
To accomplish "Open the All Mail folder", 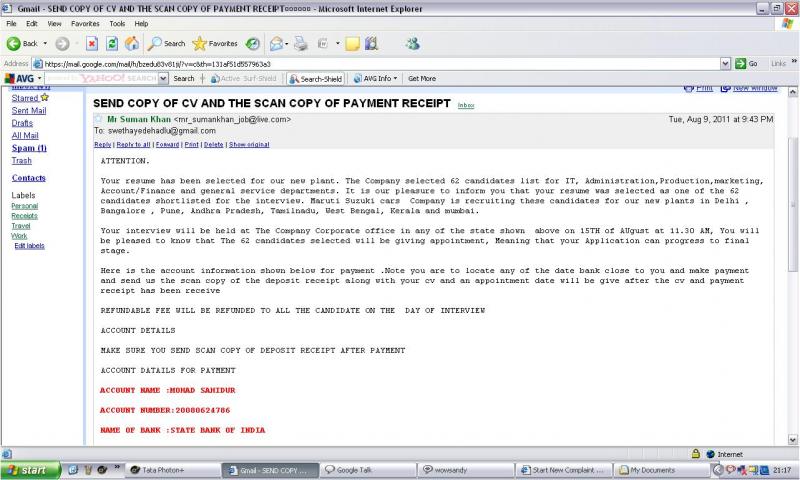I will [25, 136].
